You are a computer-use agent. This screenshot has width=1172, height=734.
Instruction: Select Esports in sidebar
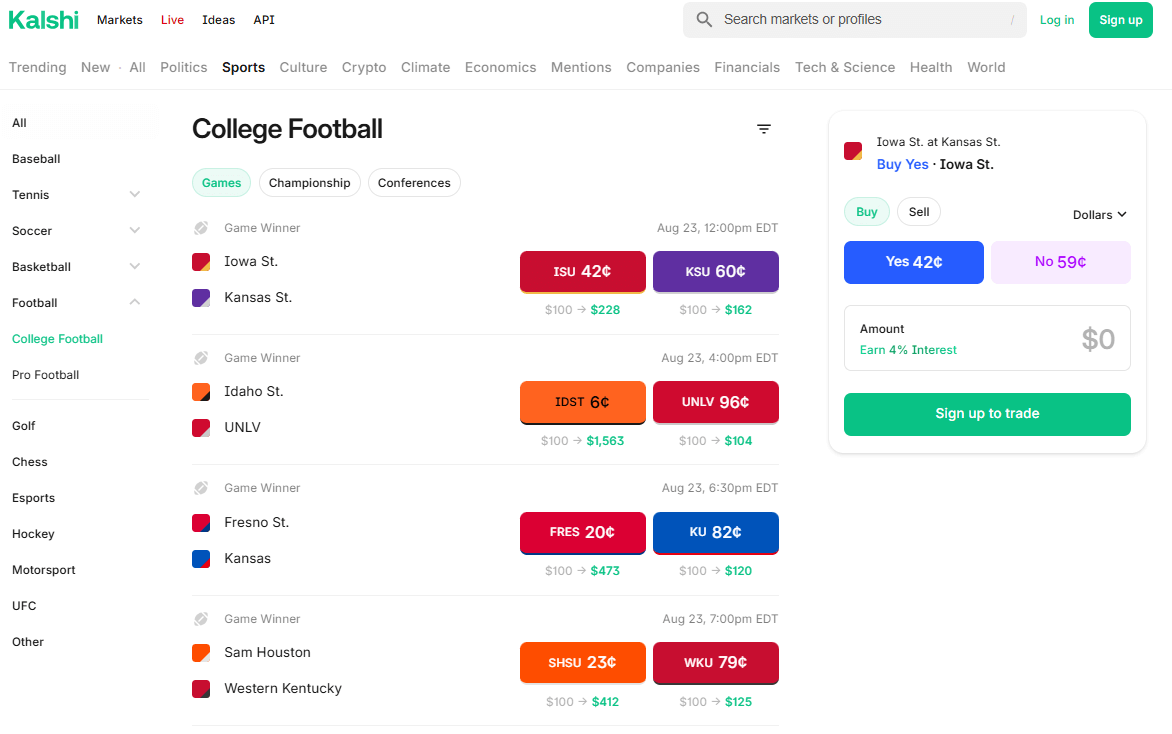pyautogui.click(x=34, y=498)
